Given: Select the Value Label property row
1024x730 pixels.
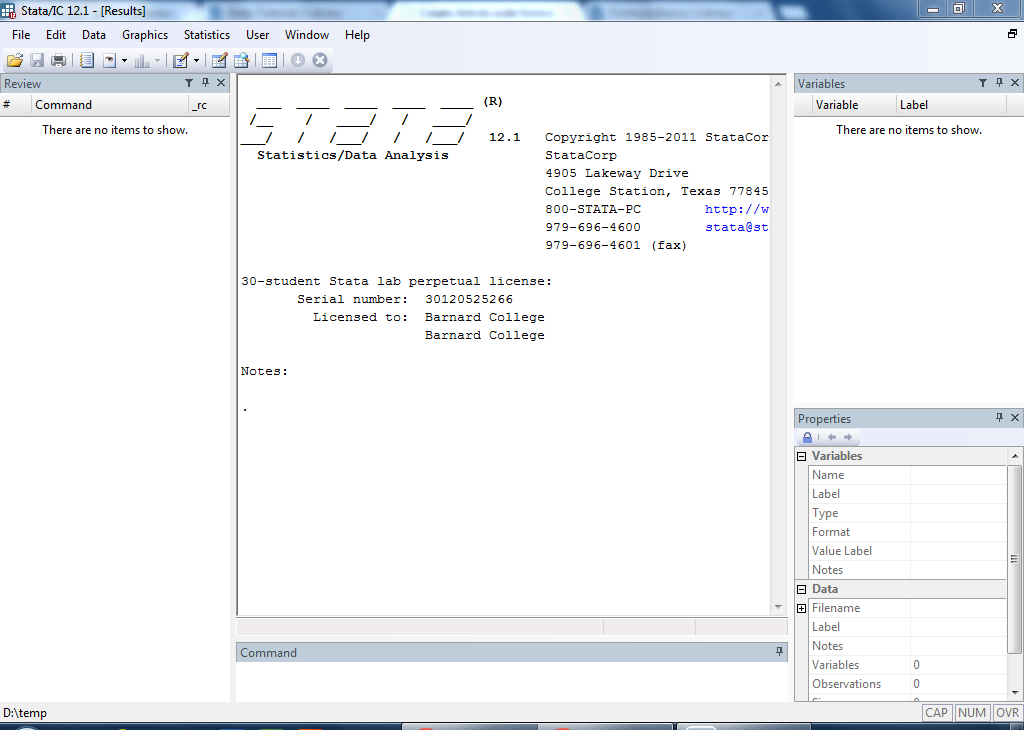Looking at the screenshot, I should (x=908, y=551).
